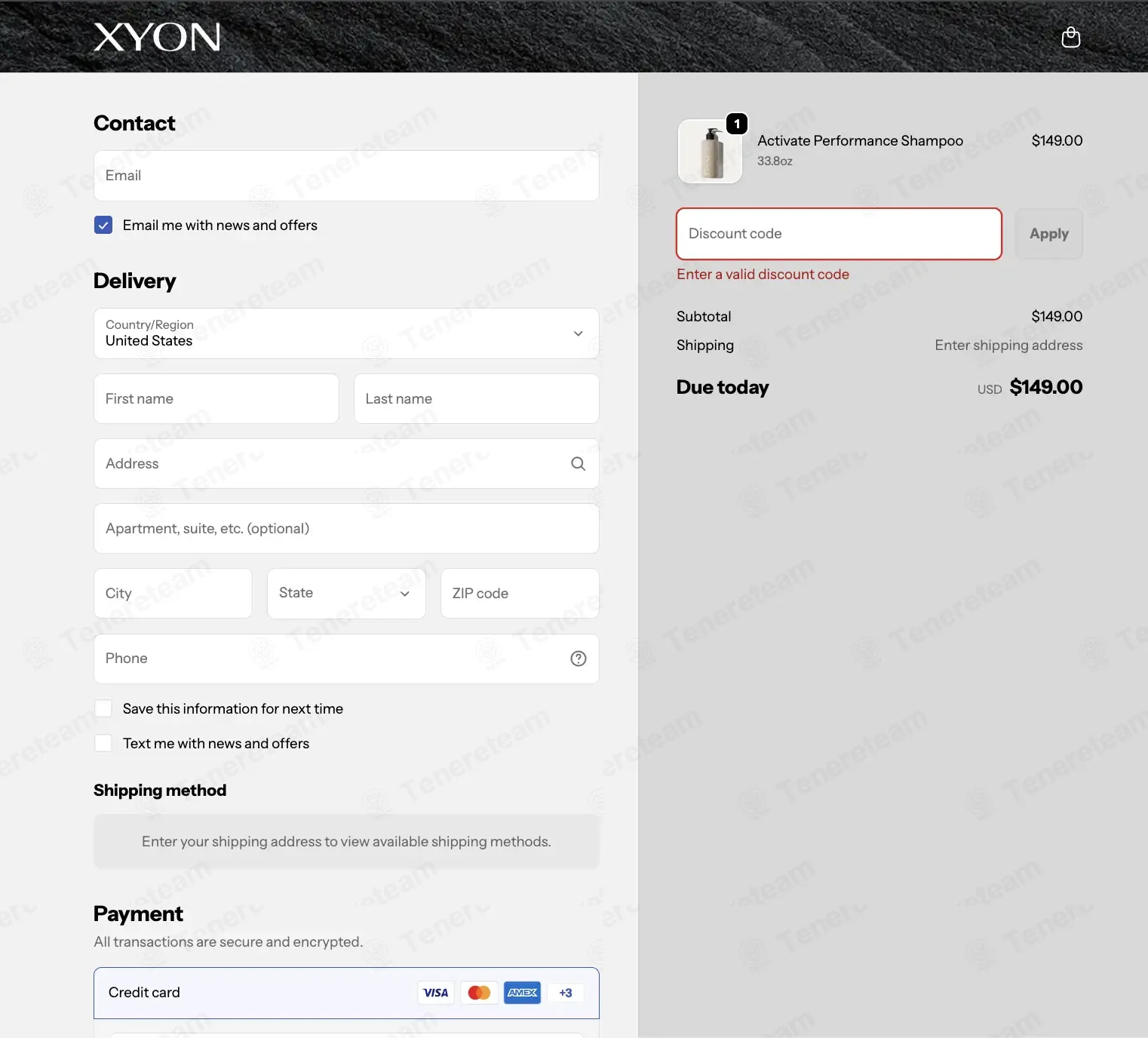
Task: Click the Apply discount button
Action: [x=1049, y=234]
